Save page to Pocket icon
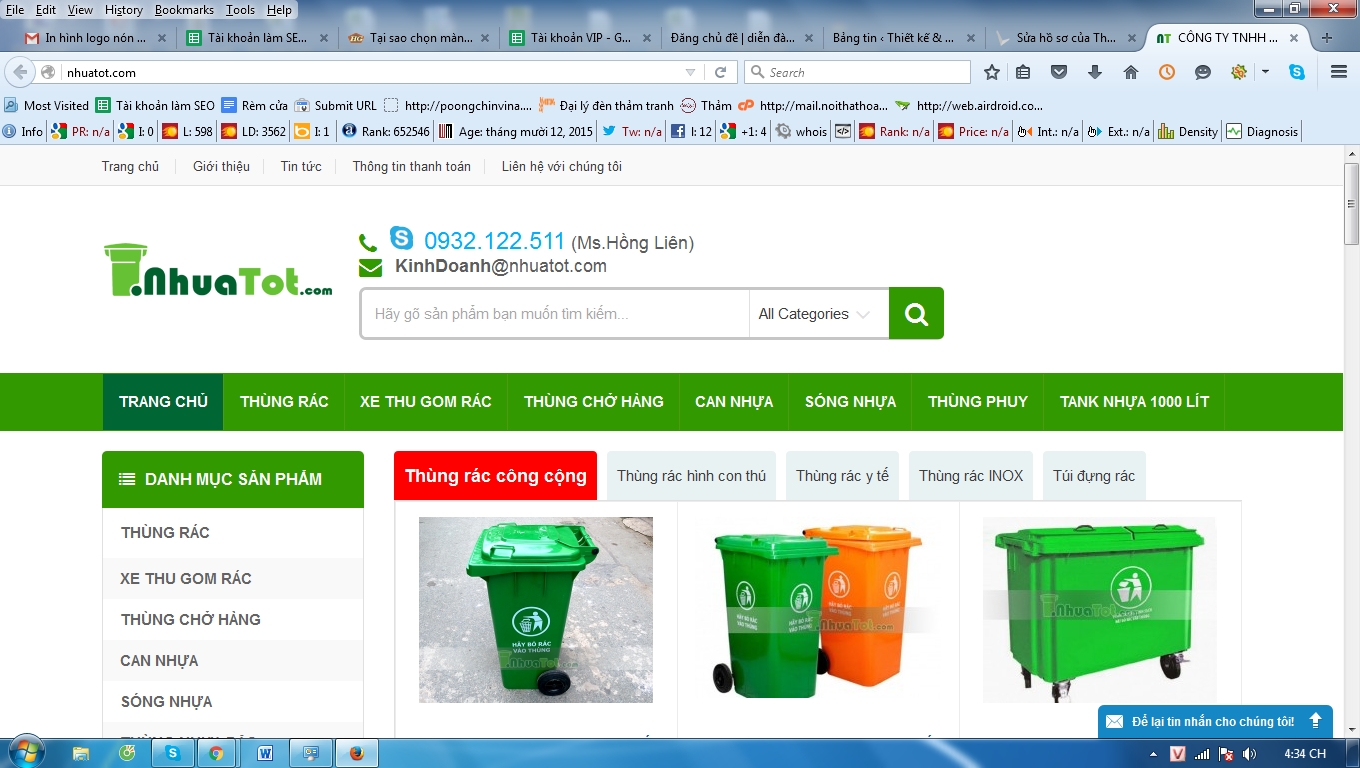This screenshot has width=1360, height=768. click(1059, 72)
